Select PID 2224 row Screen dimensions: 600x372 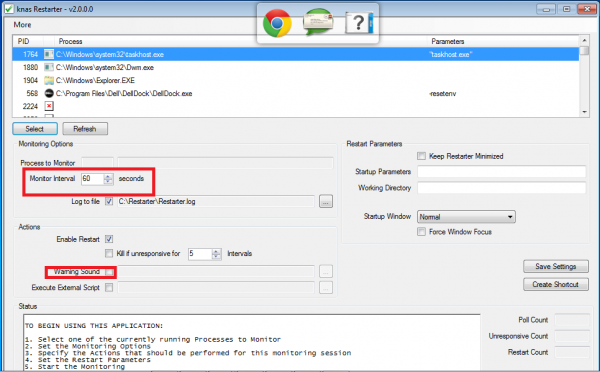point(296,106)
